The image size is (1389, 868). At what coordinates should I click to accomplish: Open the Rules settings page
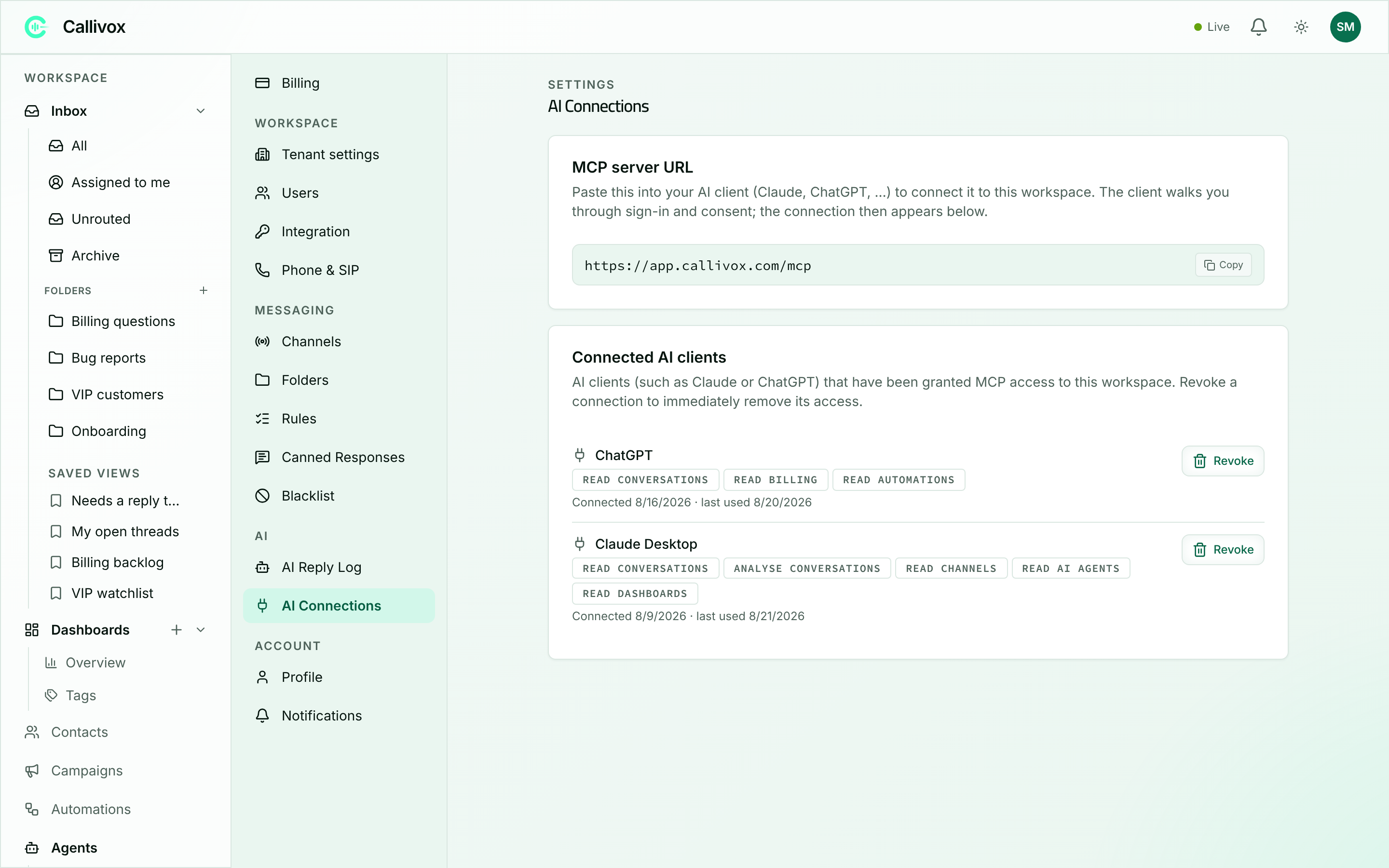click(x=339, y=419)
